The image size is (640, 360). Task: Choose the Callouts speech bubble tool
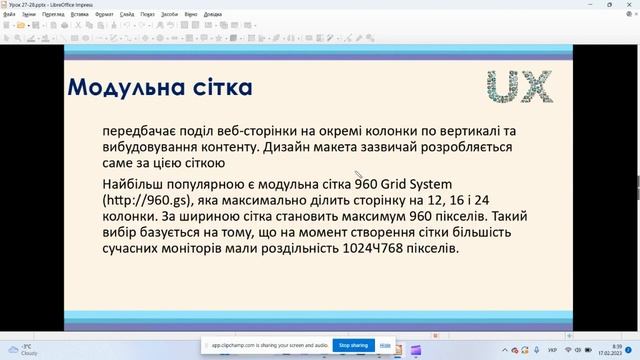coord(204,38)
